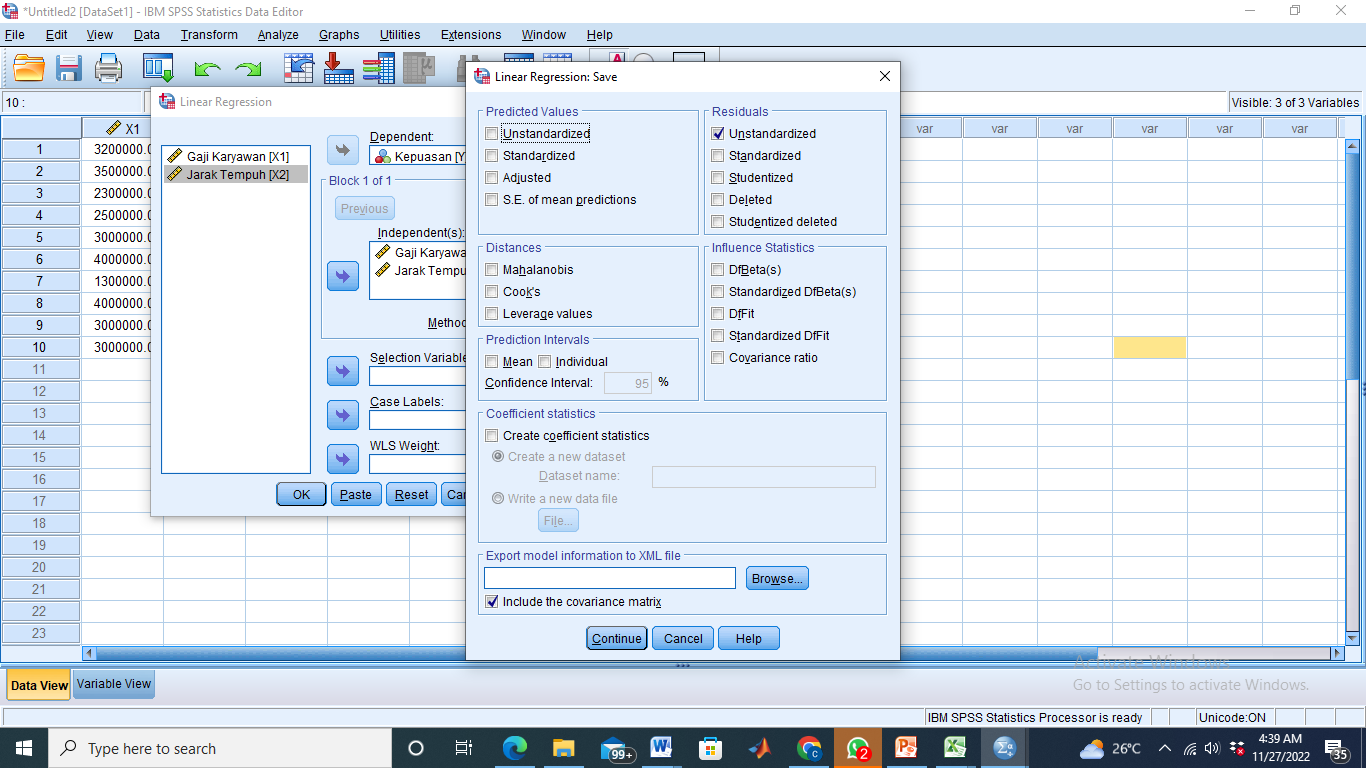The width and height of the screenshot is (1366, 768).
Task: Click the Go to case icon
Action: [299, 68]
